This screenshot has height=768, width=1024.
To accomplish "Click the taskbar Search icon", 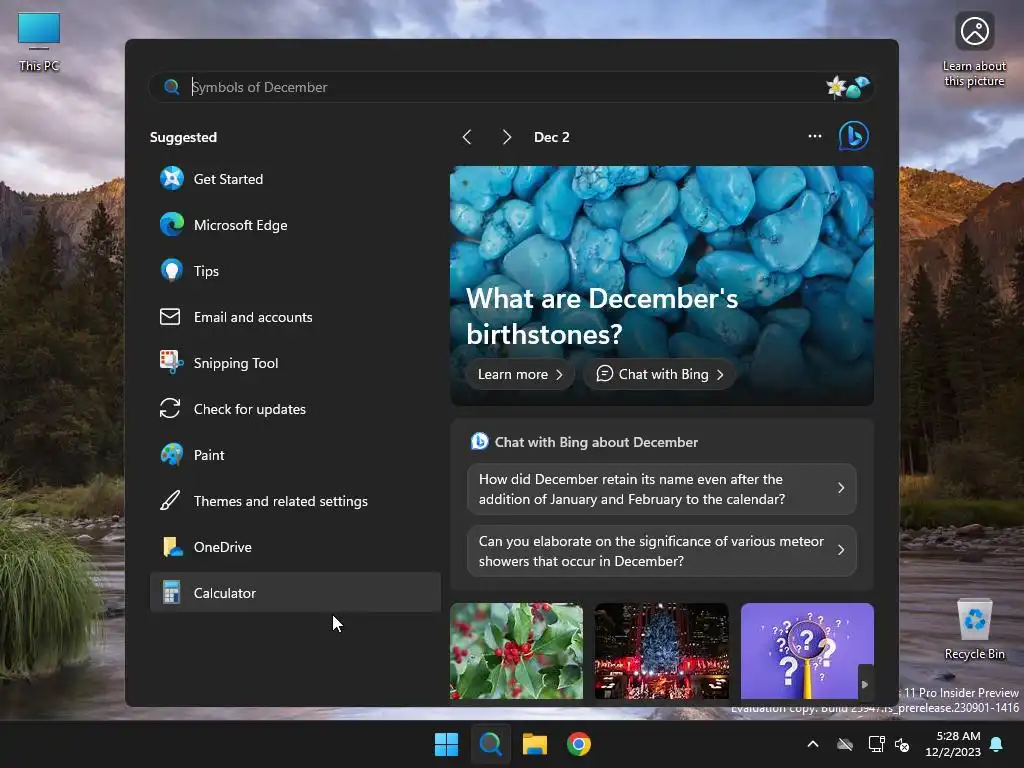I will [x=490, y=744].
